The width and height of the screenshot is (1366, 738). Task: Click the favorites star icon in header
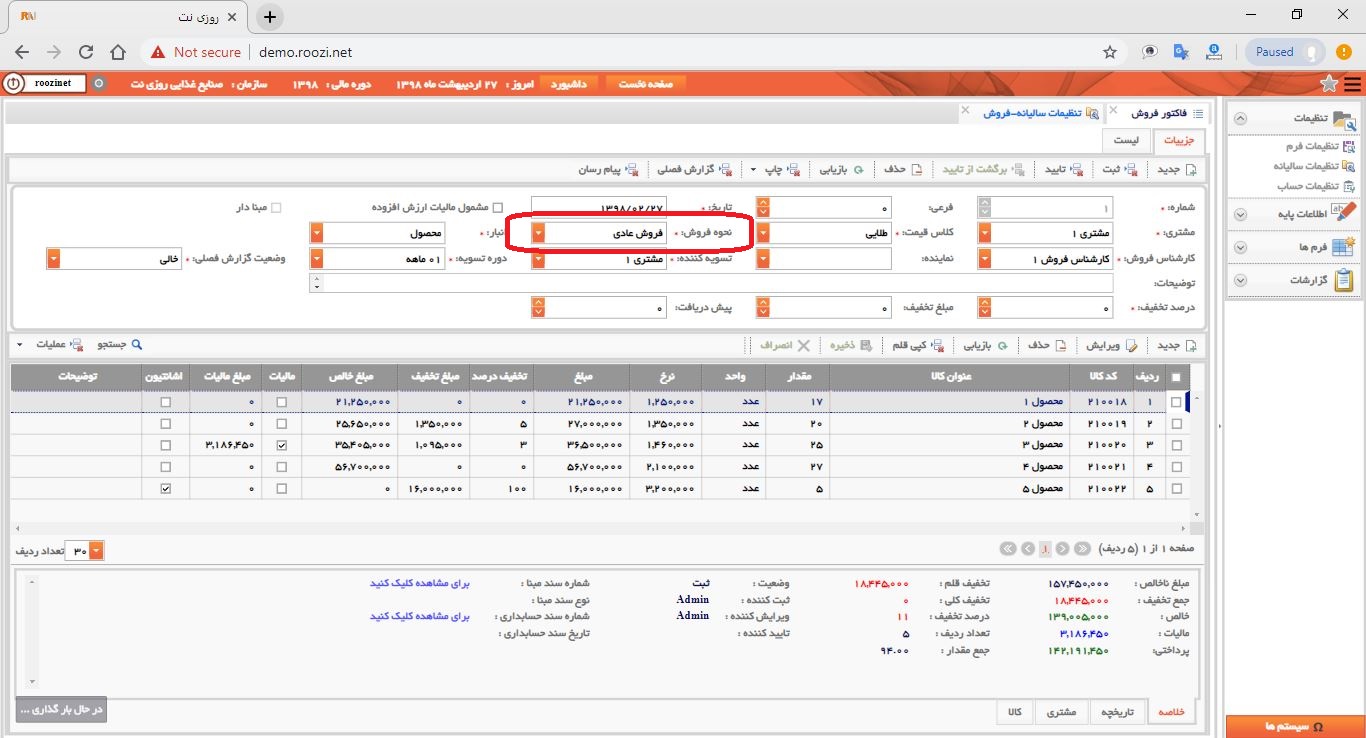pyautogui.click(x=1328, y=83)
